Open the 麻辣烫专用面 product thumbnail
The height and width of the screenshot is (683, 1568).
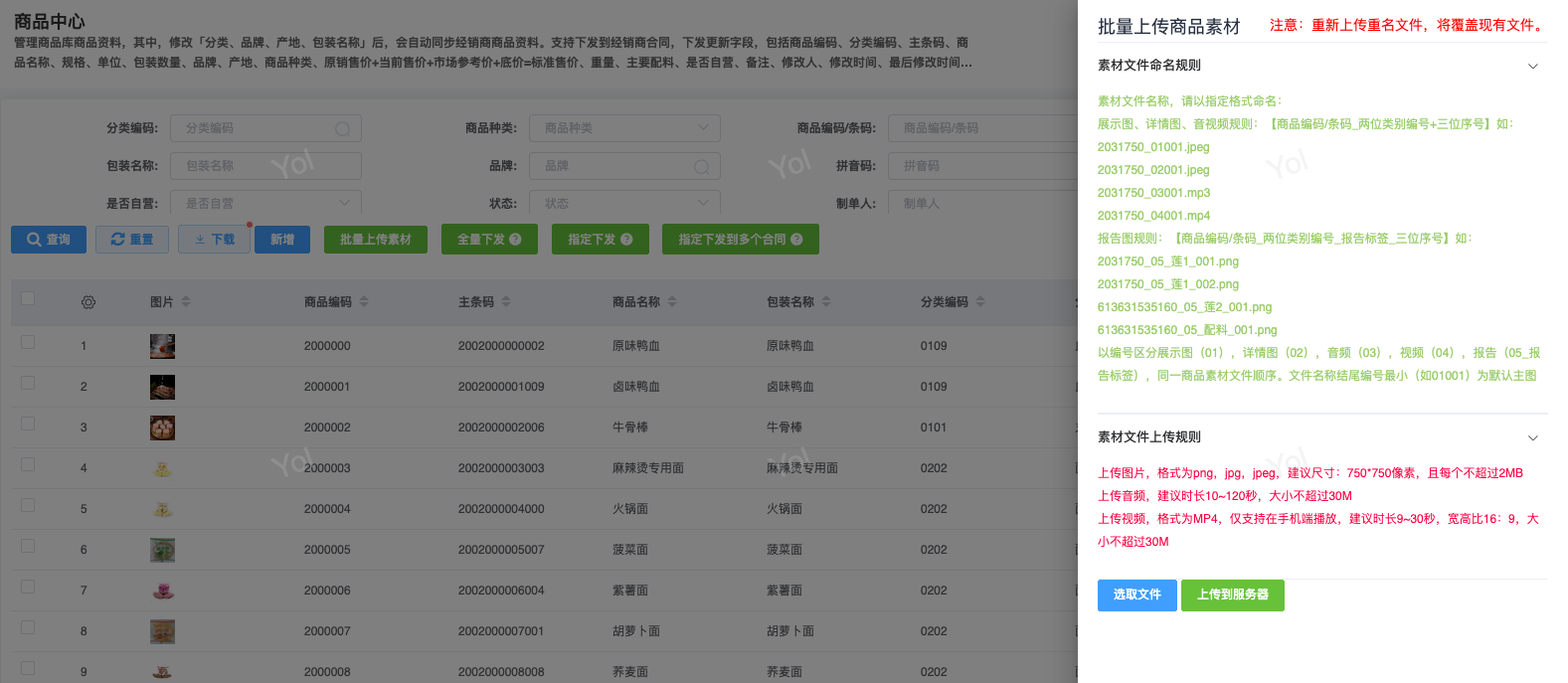[x=162, y=468]
